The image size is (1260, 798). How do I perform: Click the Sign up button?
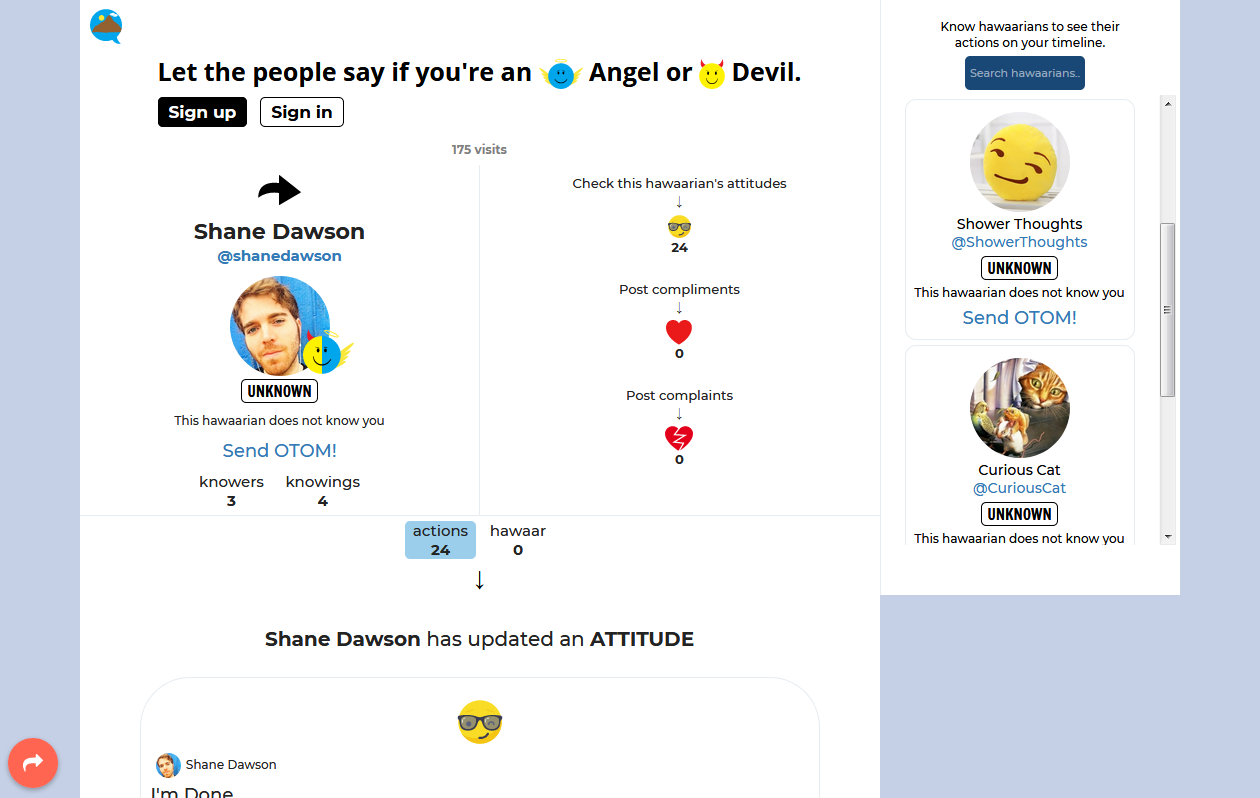pyautogui.click(x=202, y=112)
